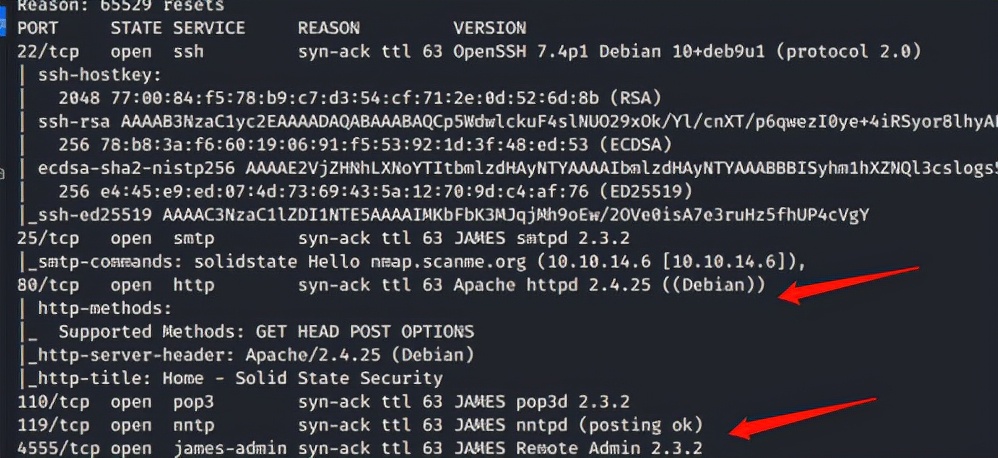
Task: Click the PORT column header
Action: tap(38, 28)
